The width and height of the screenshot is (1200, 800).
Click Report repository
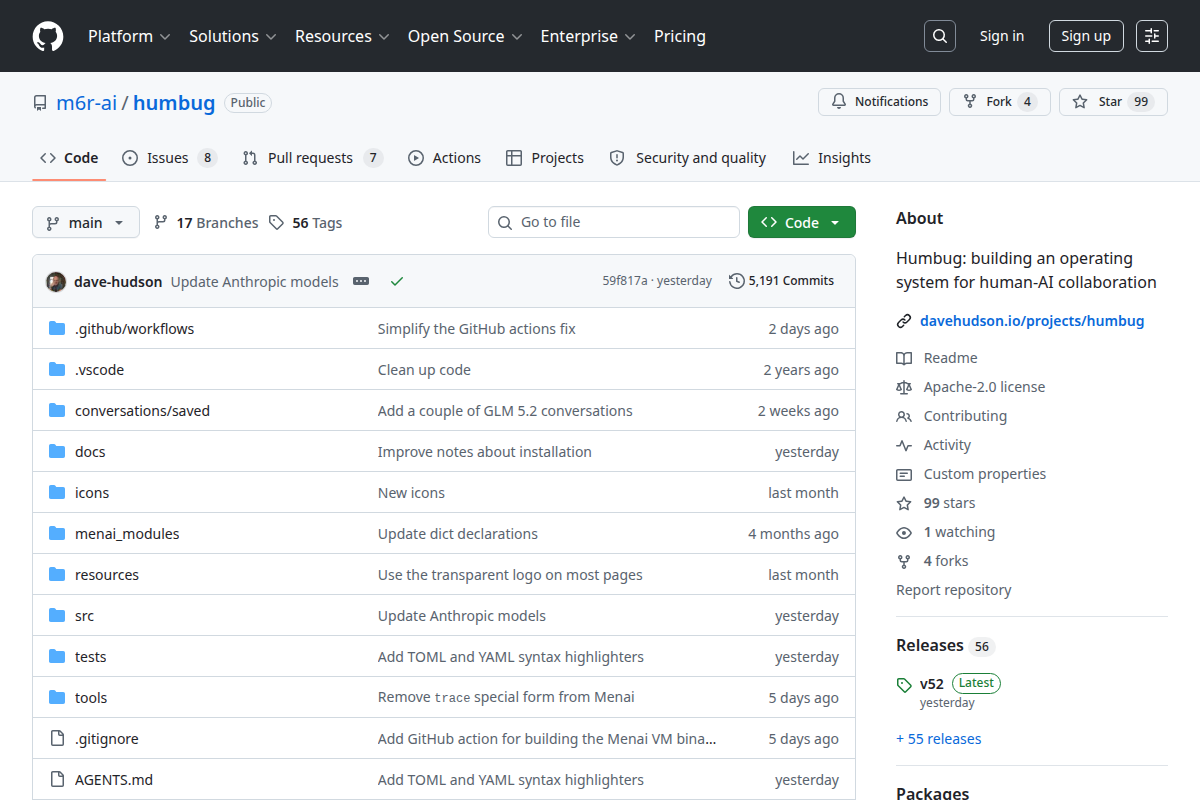(953, 590)
